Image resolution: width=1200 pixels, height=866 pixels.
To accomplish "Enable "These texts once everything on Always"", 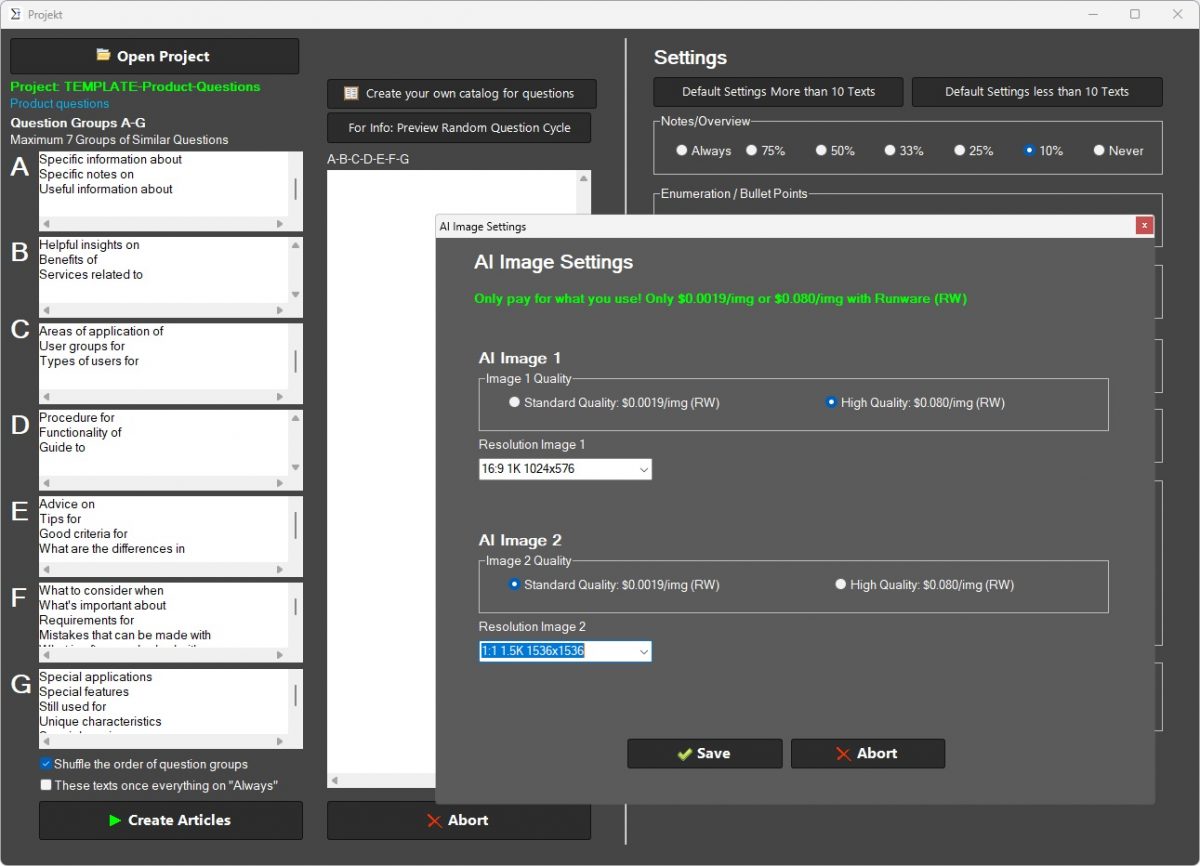I will 45,784.
